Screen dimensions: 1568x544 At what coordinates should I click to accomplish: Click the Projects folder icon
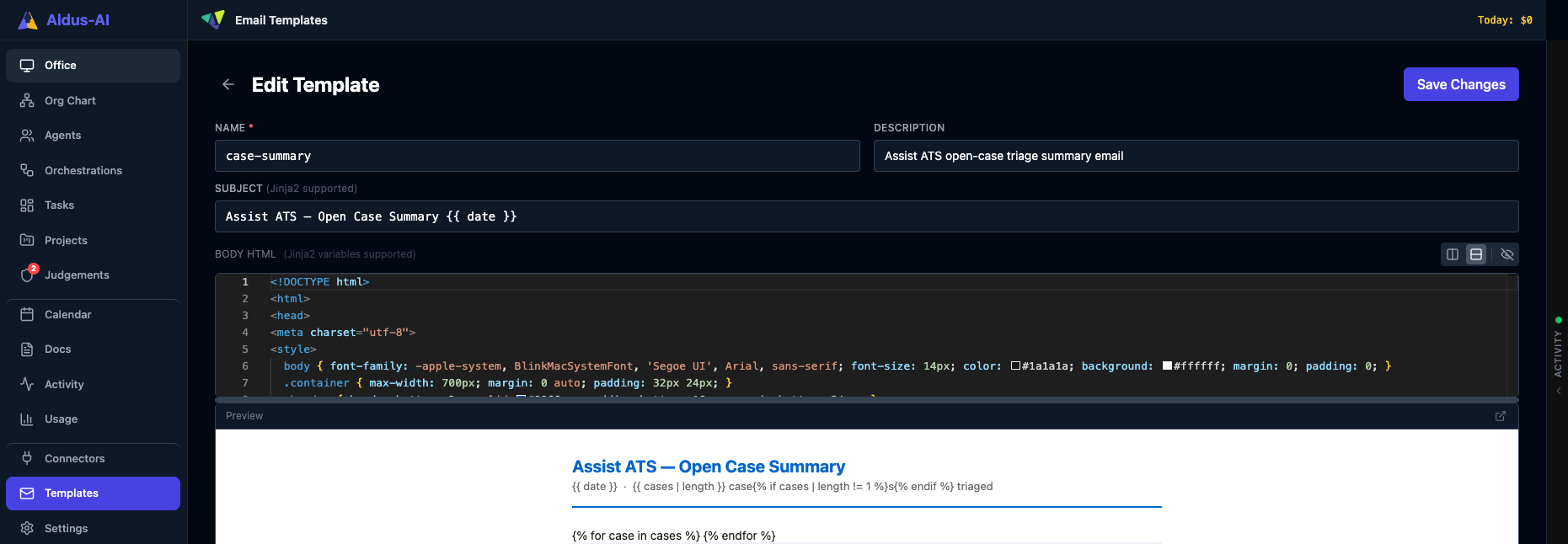[27, 240]
